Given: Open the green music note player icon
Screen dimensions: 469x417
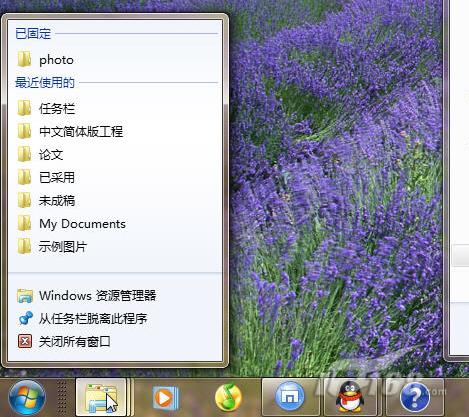Looking at the screenshot, I should [228, 397].
